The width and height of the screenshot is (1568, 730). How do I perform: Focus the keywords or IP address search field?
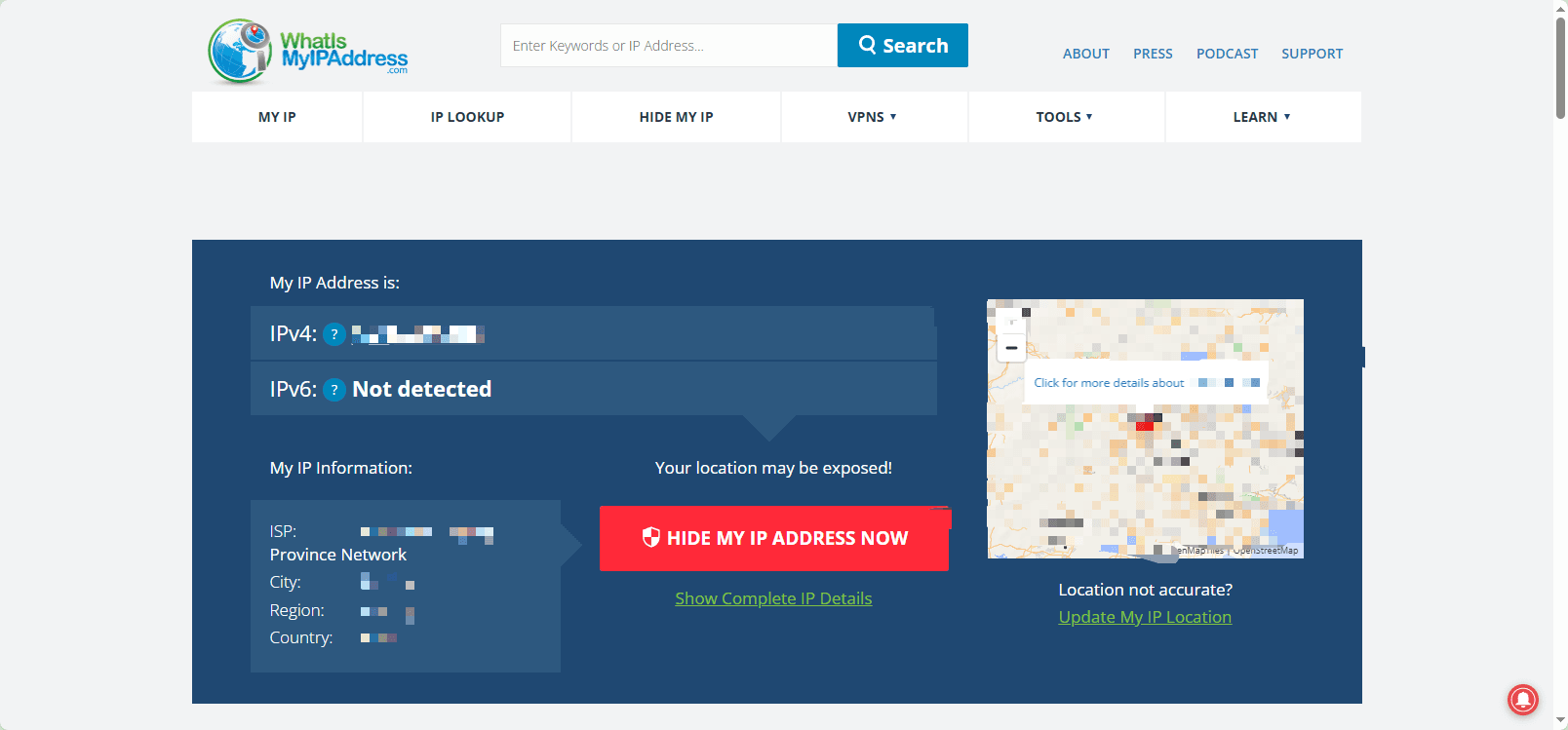668,46
